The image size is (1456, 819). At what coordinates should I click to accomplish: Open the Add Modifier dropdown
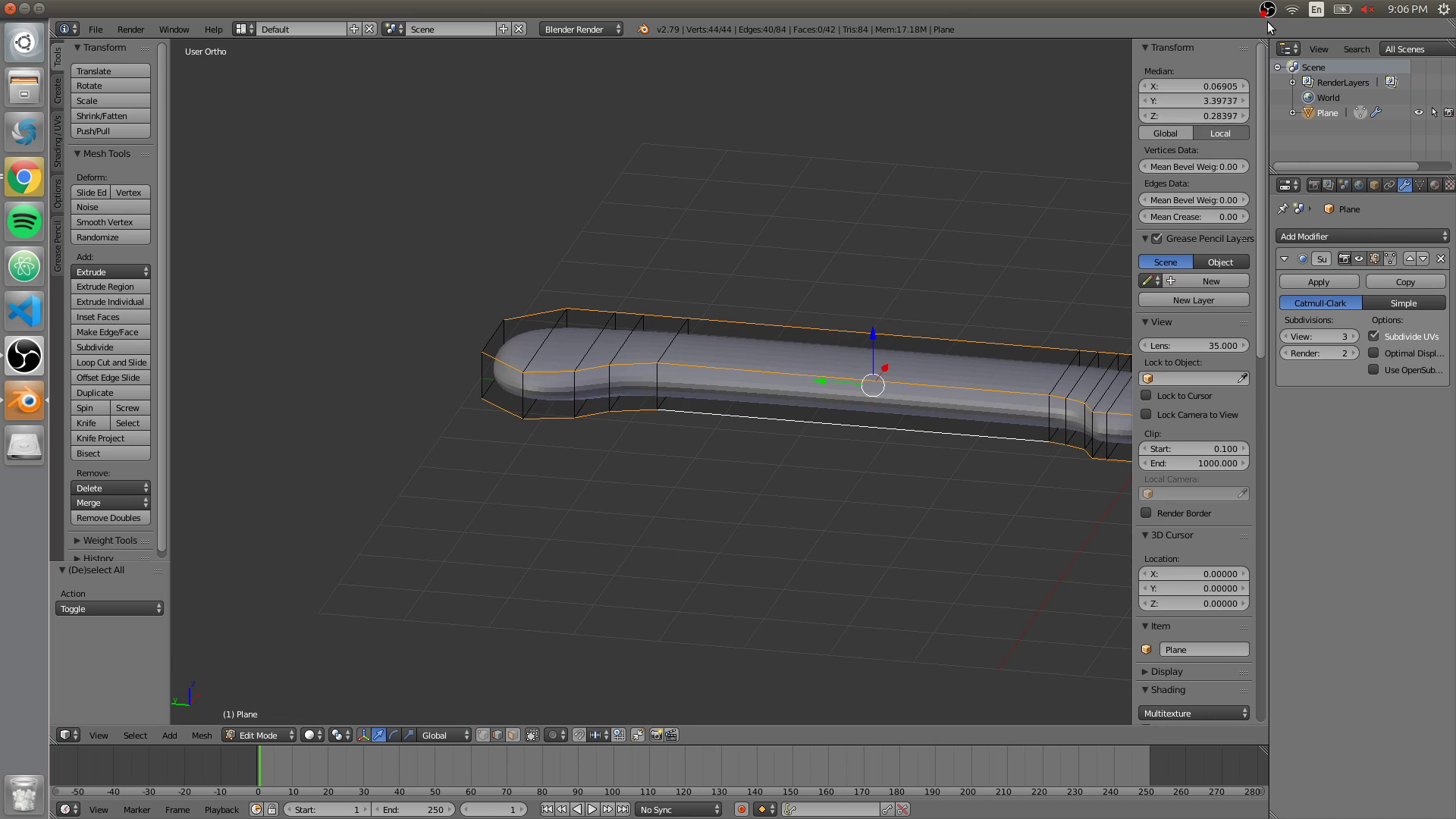point(1363,236)
